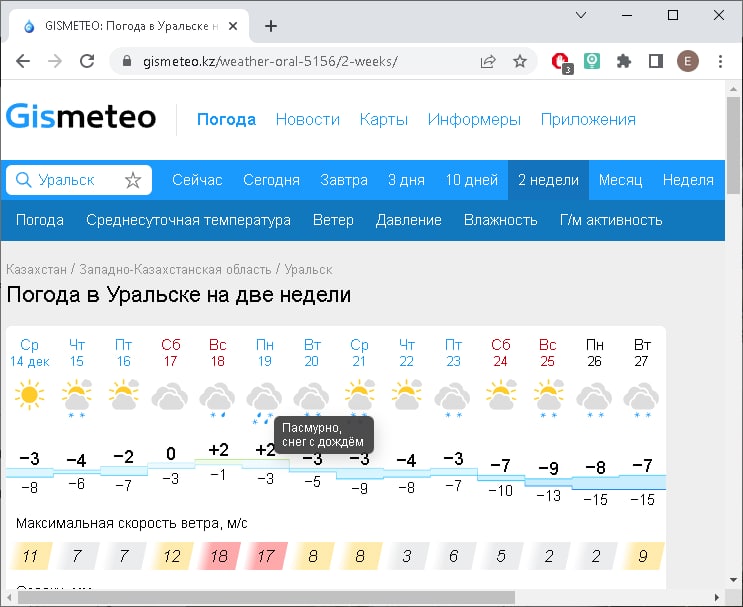View site info padlock icon
This screenshot has width=743, height=607.
[127, 61]
